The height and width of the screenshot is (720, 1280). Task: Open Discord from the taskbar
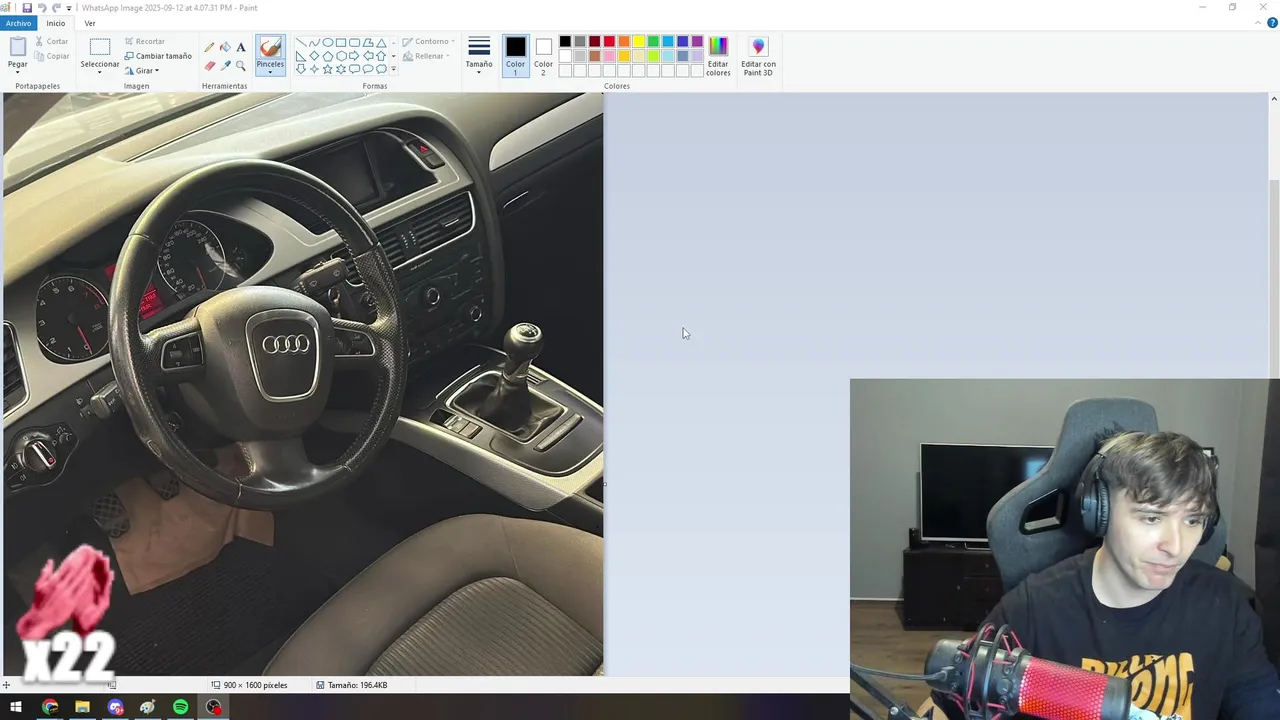tap(115, 707)
